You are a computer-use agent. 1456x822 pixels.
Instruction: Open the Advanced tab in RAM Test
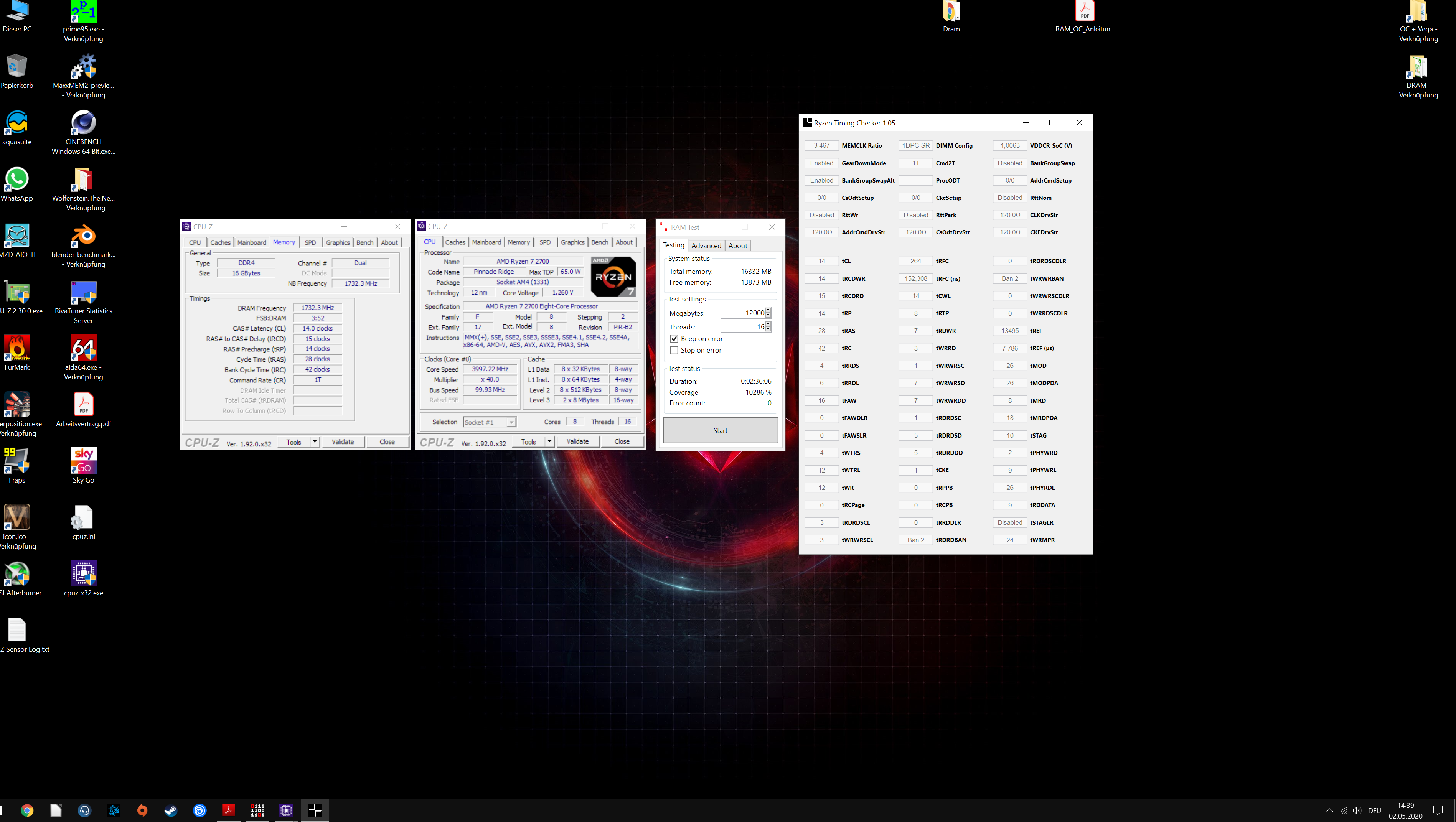pos(706,245)
